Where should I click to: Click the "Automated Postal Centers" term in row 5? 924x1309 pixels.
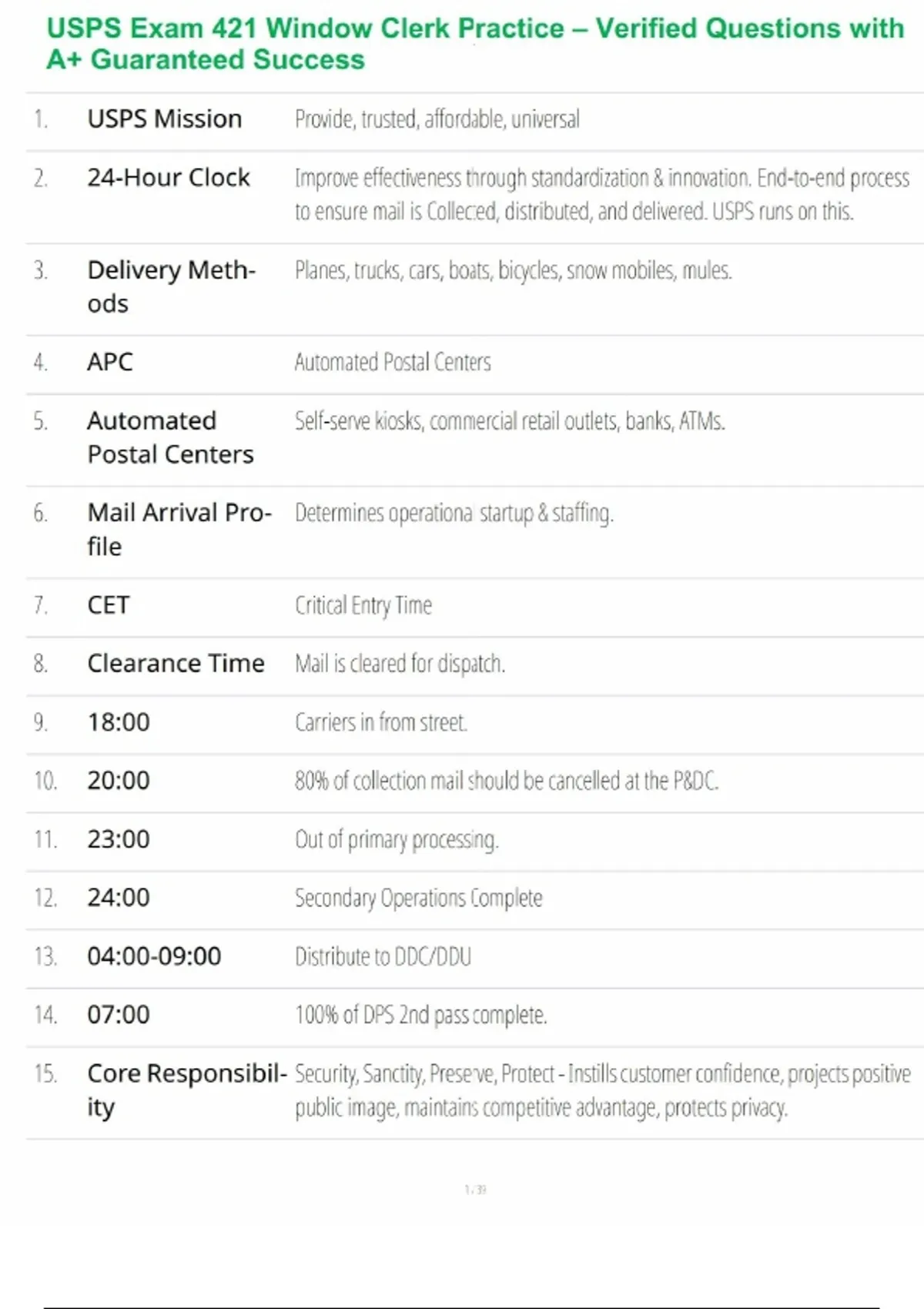click(170, 437)
